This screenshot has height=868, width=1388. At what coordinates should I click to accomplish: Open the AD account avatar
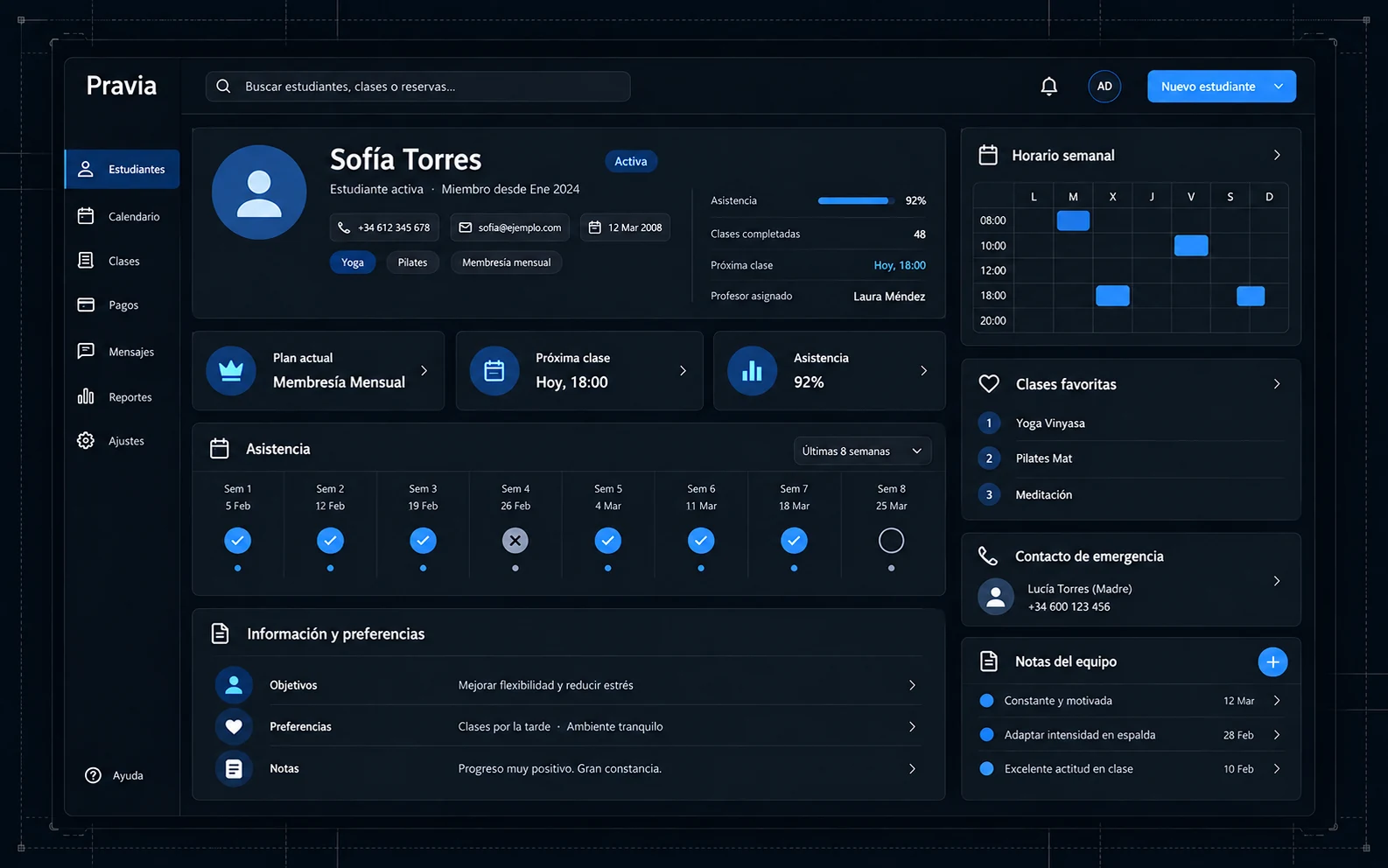1104,86
